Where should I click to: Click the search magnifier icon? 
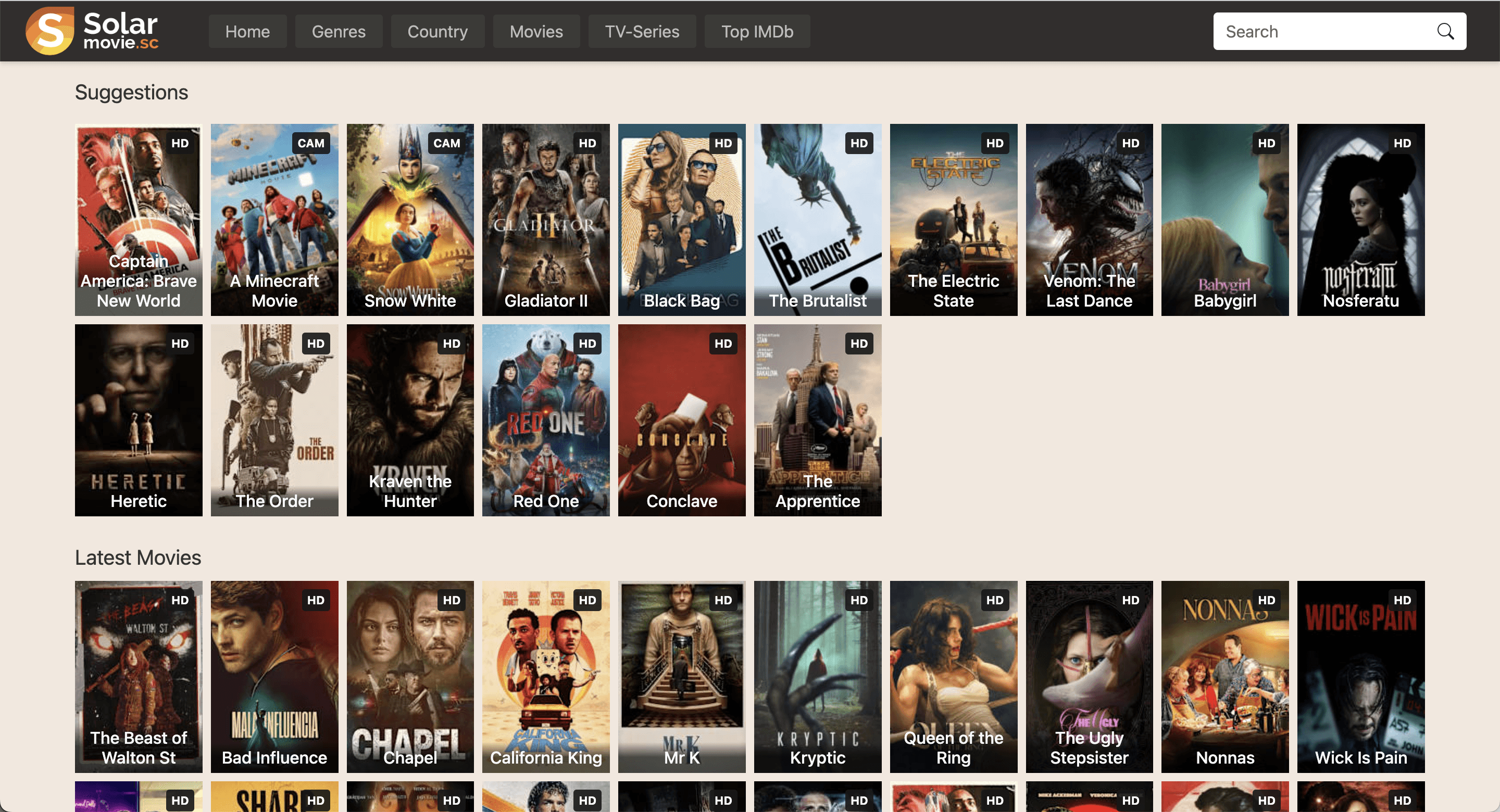[1445, 31]
